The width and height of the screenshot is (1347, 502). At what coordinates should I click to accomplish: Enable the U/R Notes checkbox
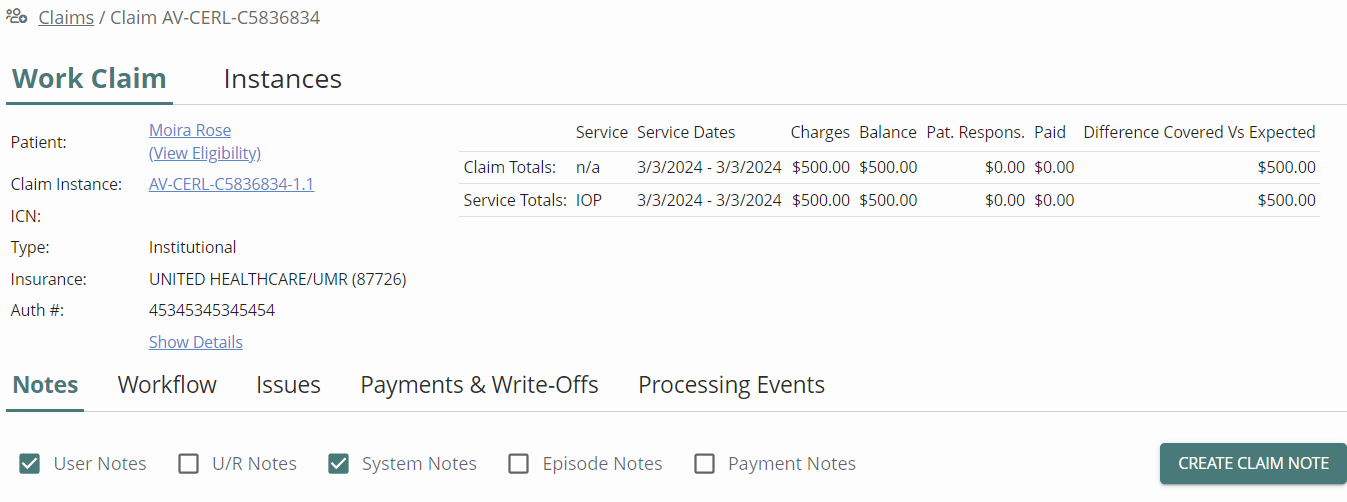188,464
